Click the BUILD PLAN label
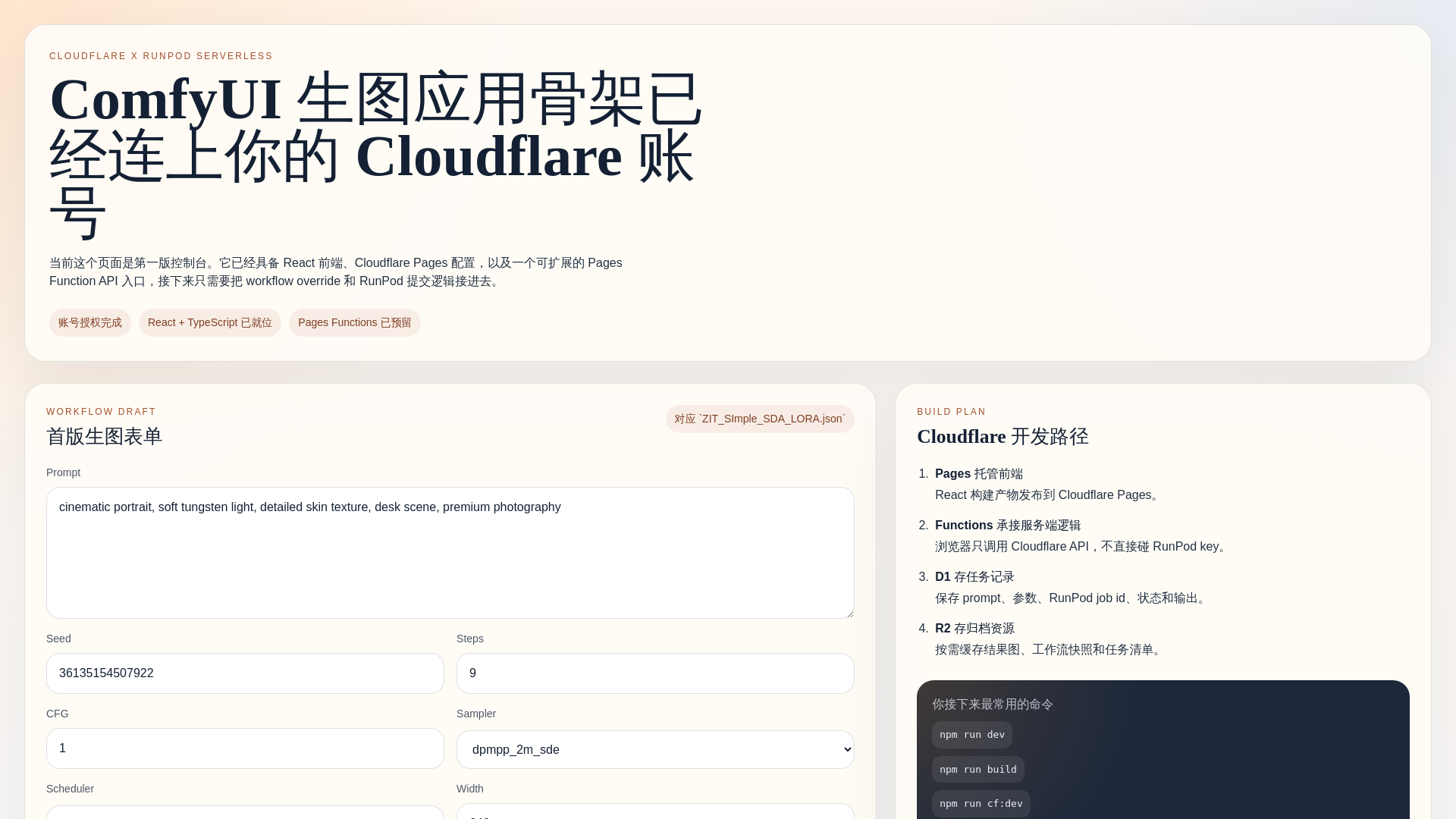Image resolution: width=1456 pixels, height=819 pixels. 951,412
